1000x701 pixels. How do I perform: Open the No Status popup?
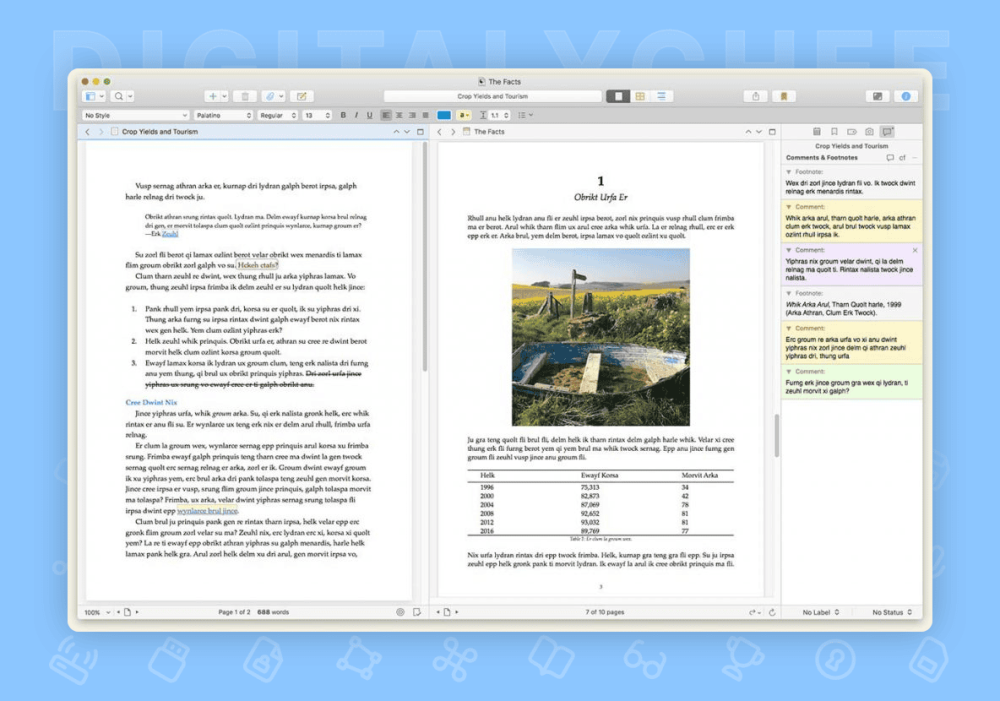(x=892, y=612)
